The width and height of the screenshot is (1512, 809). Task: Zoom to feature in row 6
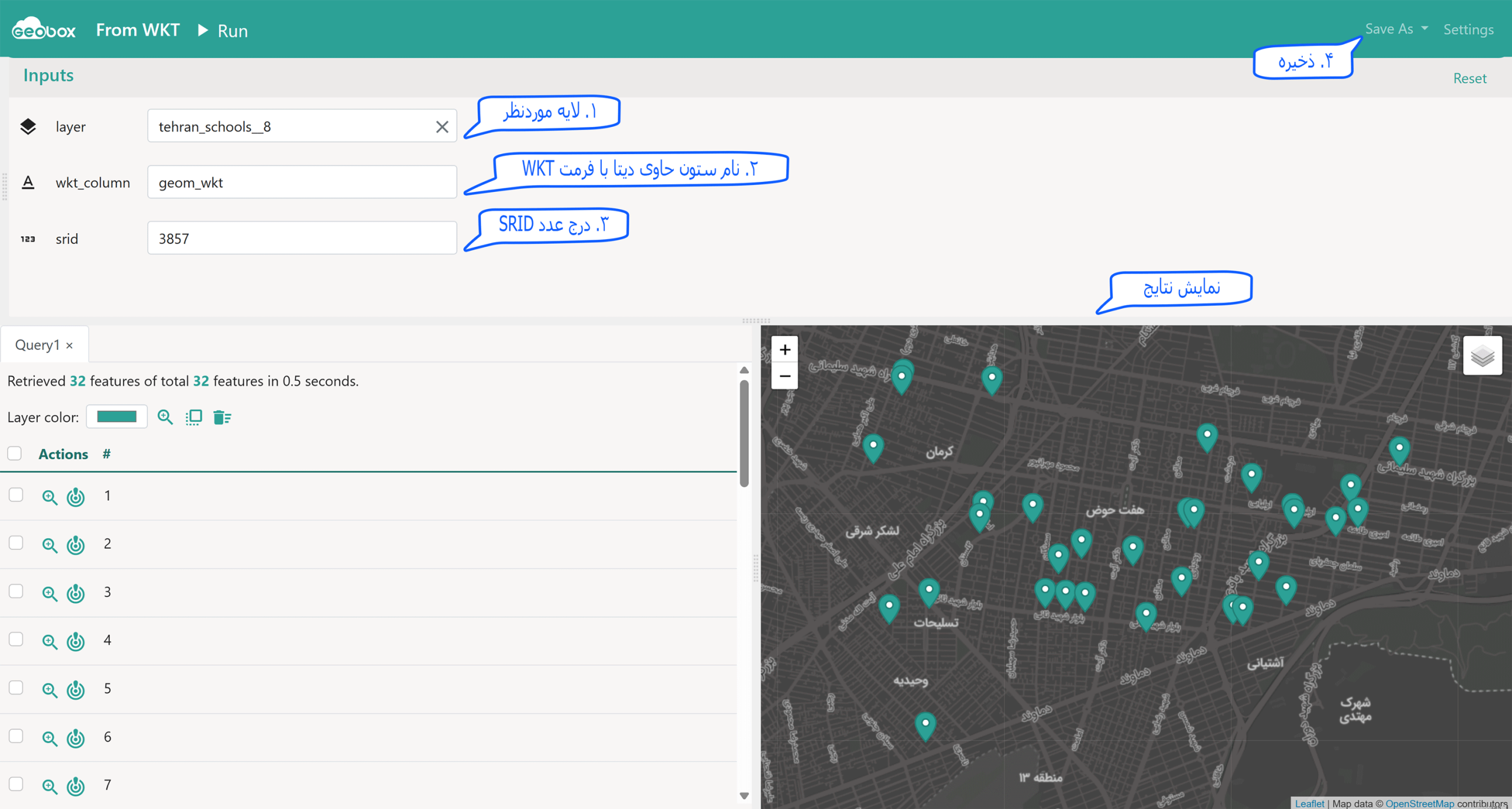50,738
